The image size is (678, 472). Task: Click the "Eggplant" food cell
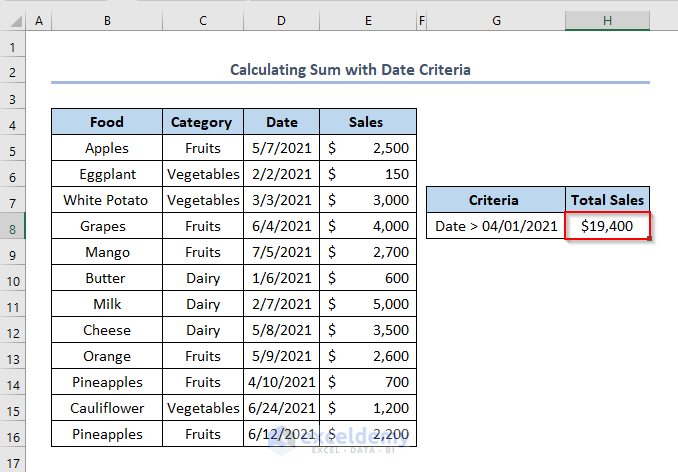pos(107,174)
